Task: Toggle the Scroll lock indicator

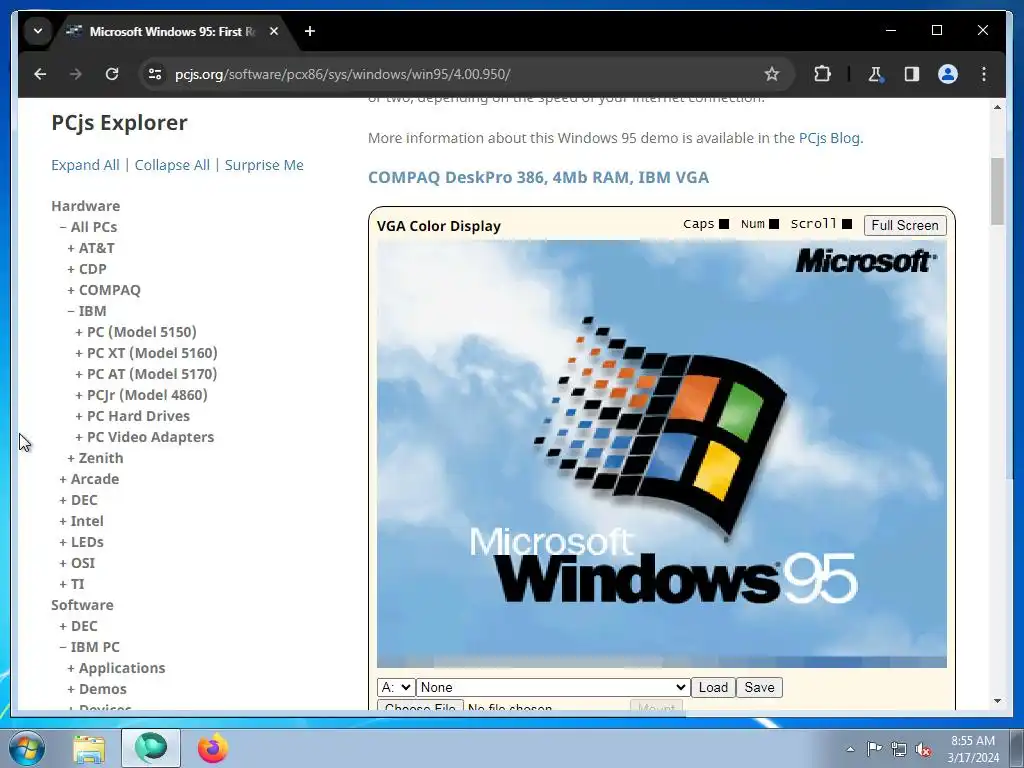Action: (x=847, y=224)
